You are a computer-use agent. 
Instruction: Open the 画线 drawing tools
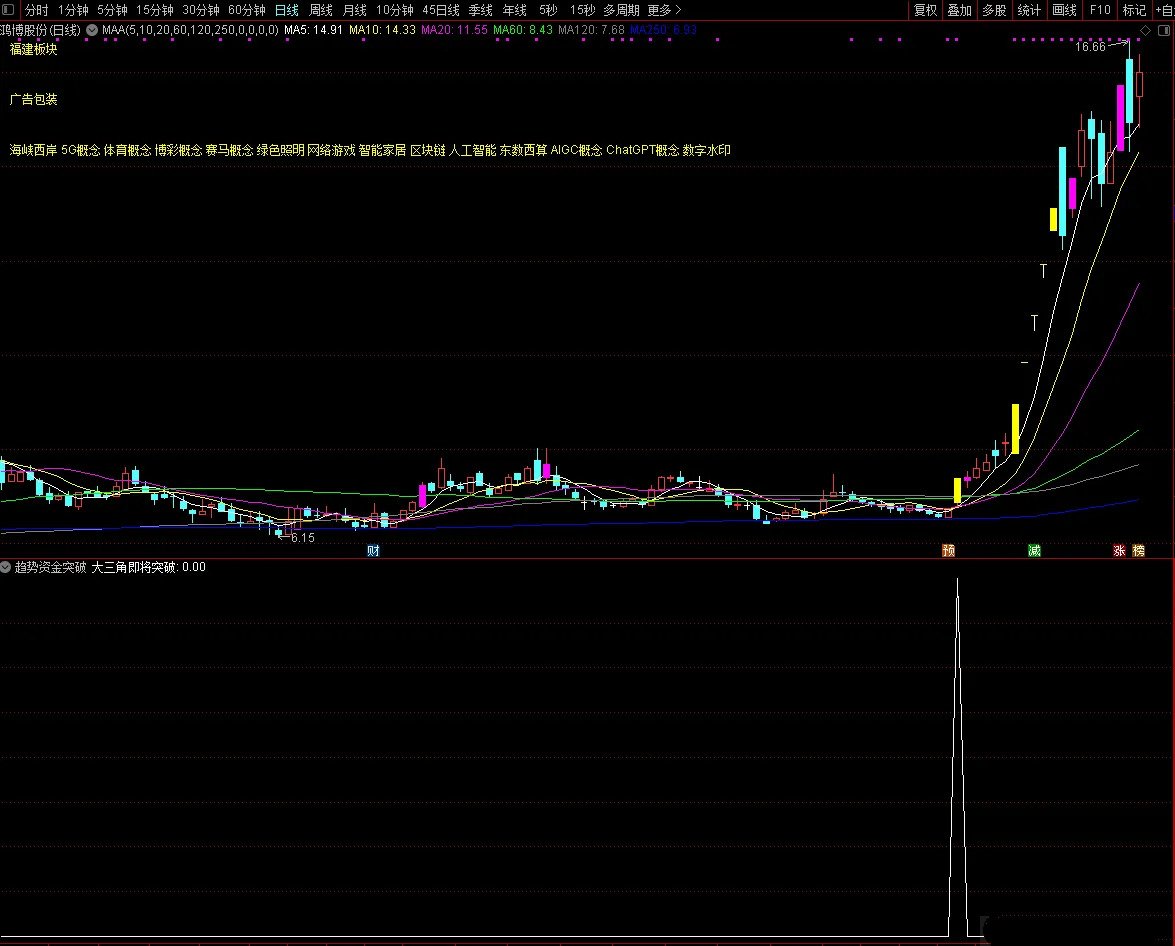[1064, 10]
